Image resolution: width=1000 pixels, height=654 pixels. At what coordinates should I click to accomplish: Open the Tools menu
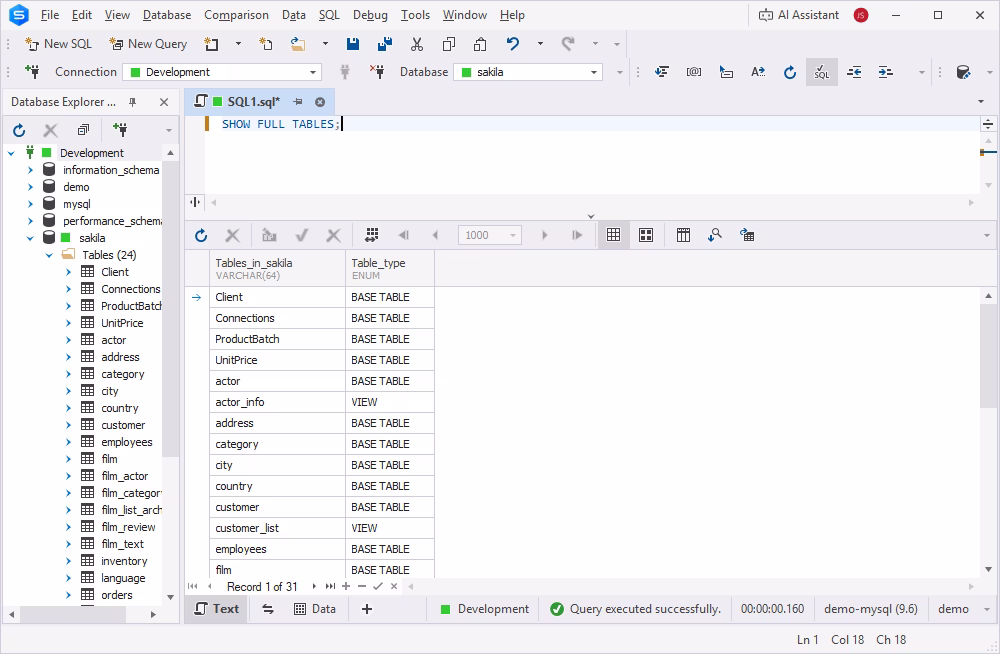pyautogui.click(x=415, y=15)
